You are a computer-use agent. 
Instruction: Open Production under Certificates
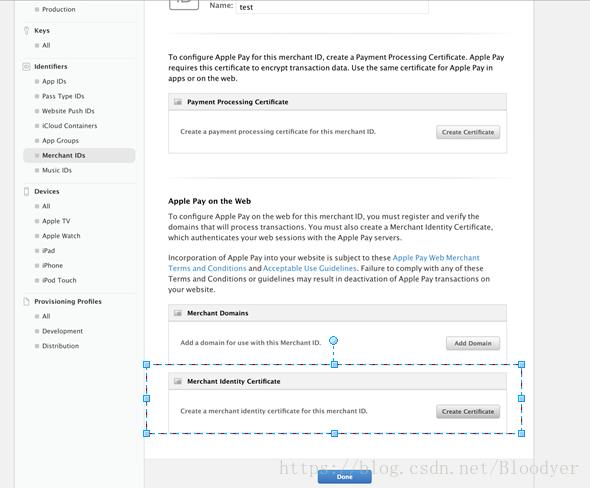tap(59, 9)
